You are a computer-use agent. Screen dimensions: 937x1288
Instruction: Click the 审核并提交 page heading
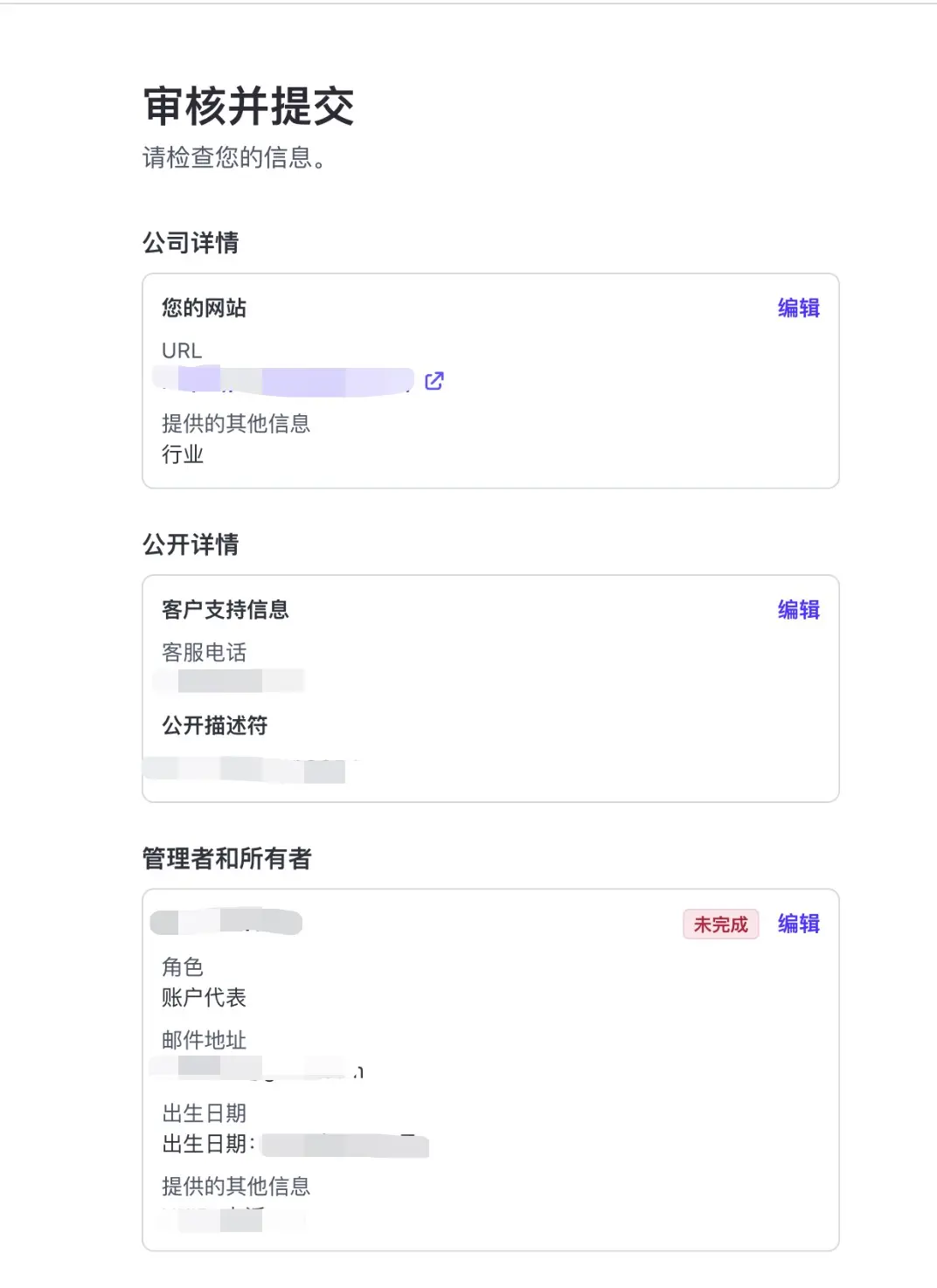point(248,107)
